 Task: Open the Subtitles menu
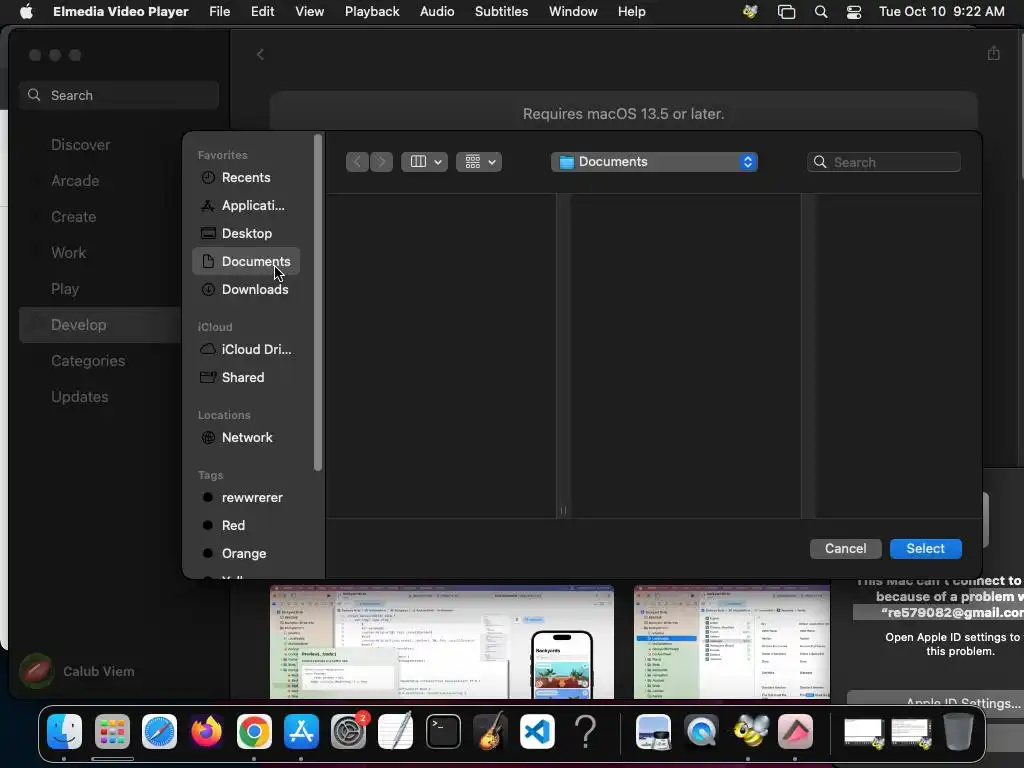tap(502, 12)
